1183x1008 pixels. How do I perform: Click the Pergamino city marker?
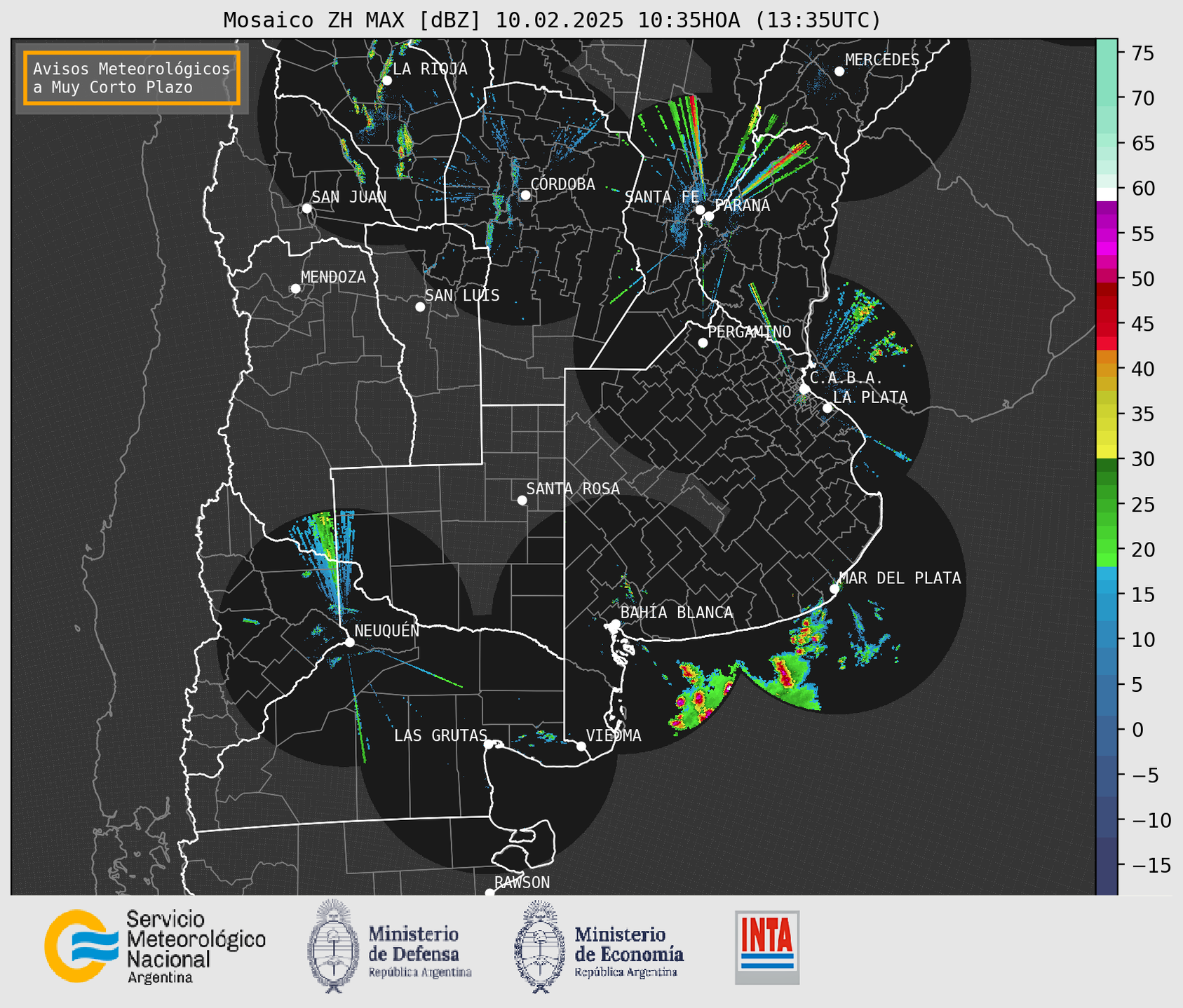(x=703, y=343)
